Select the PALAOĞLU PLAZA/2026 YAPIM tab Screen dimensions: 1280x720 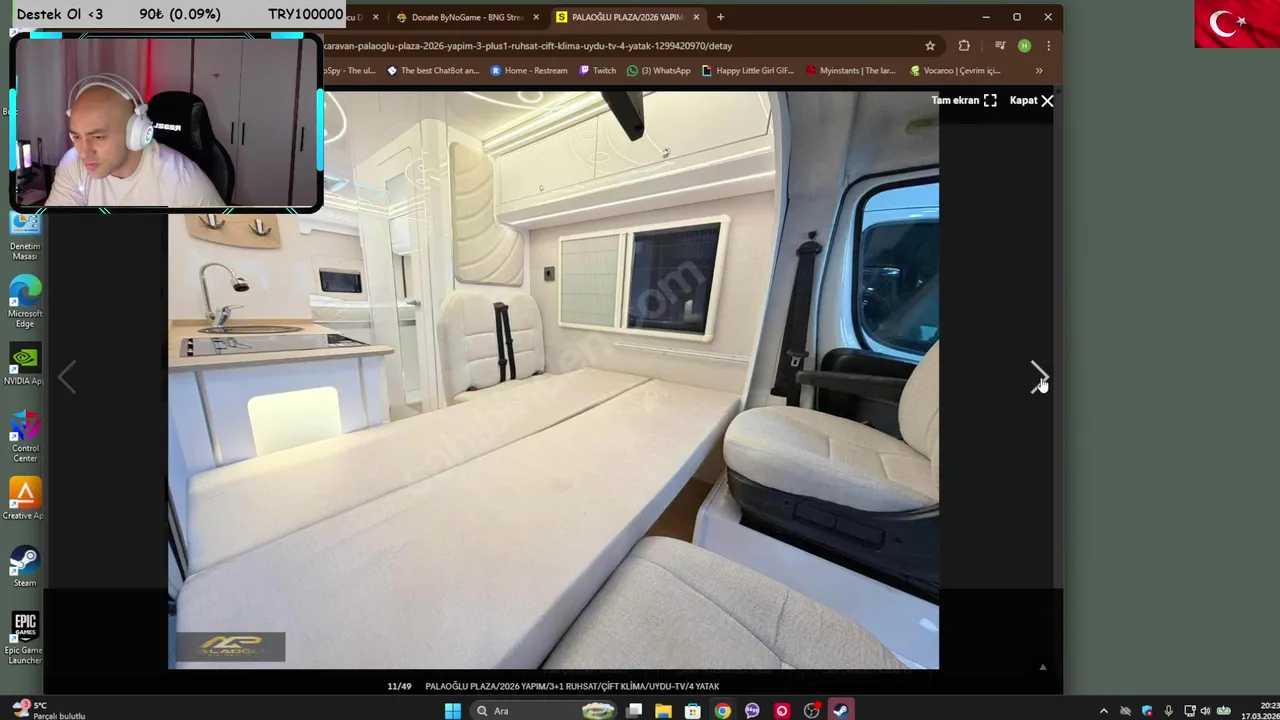627,17
